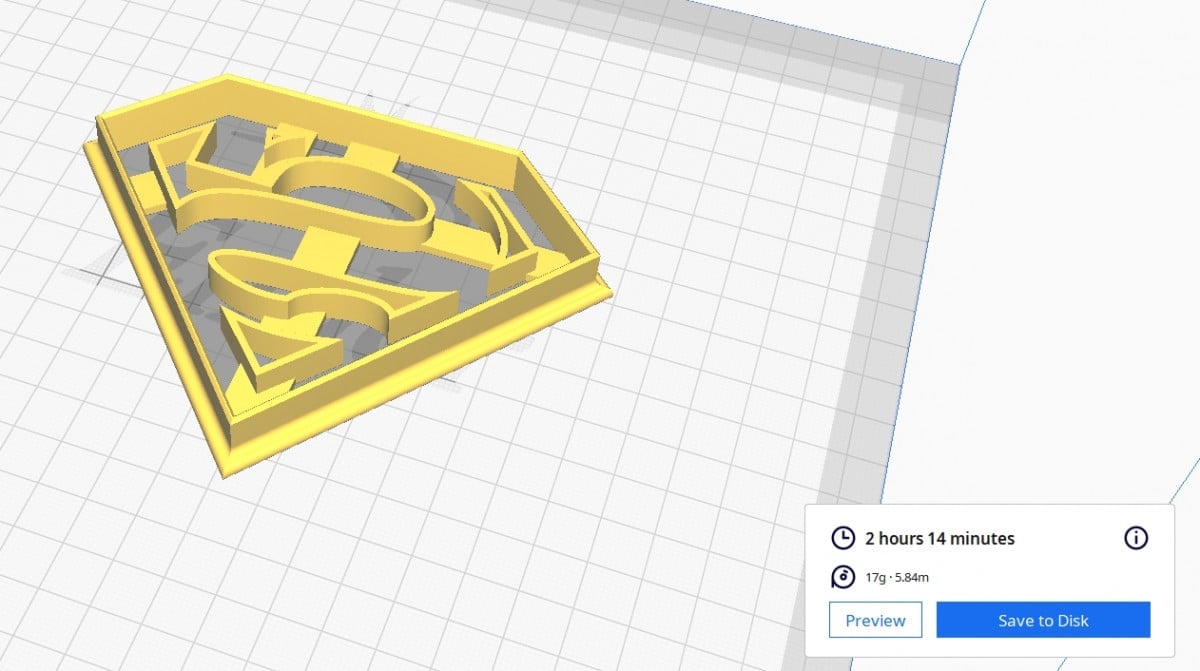Click the '17g · 5.84m' material usage text
Viewport: 1200px width, 671px height.
click(x=899, y=577)
